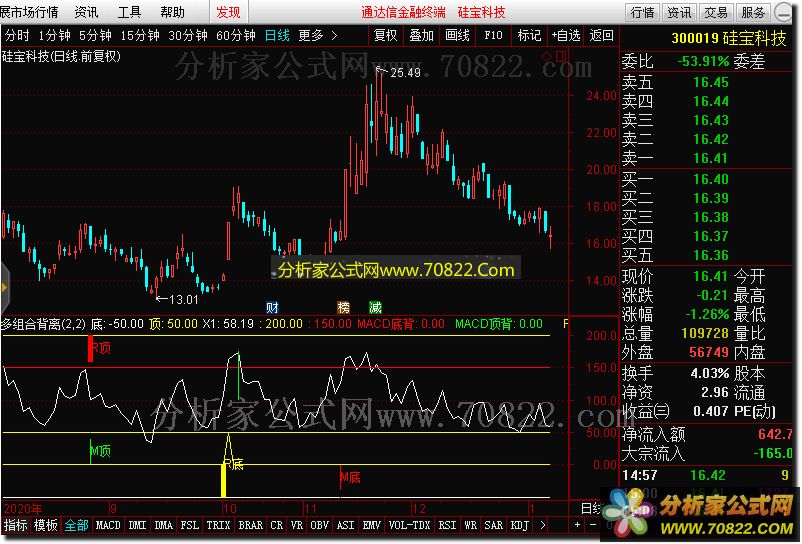Switch indicator to EMV
This screenshot has height=544, width=802.
[371, 525]
